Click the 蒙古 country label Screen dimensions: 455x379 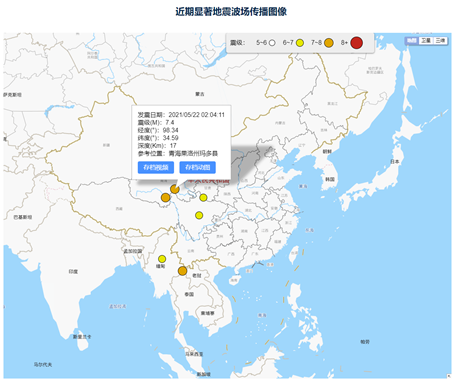[x=200, y=94]
